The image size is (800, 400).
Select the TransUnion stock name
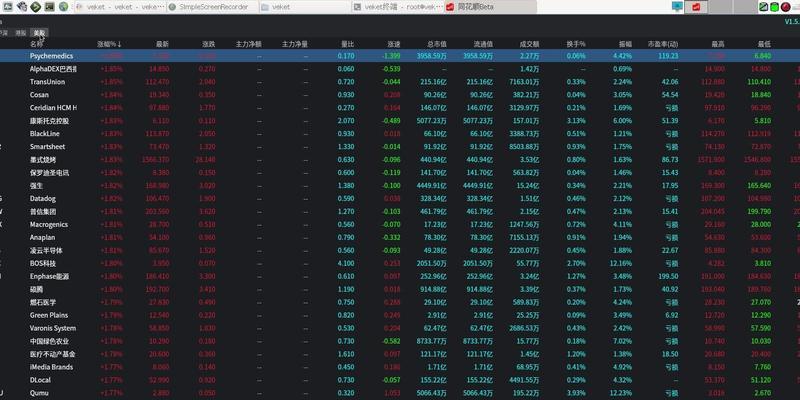(47, 82)
